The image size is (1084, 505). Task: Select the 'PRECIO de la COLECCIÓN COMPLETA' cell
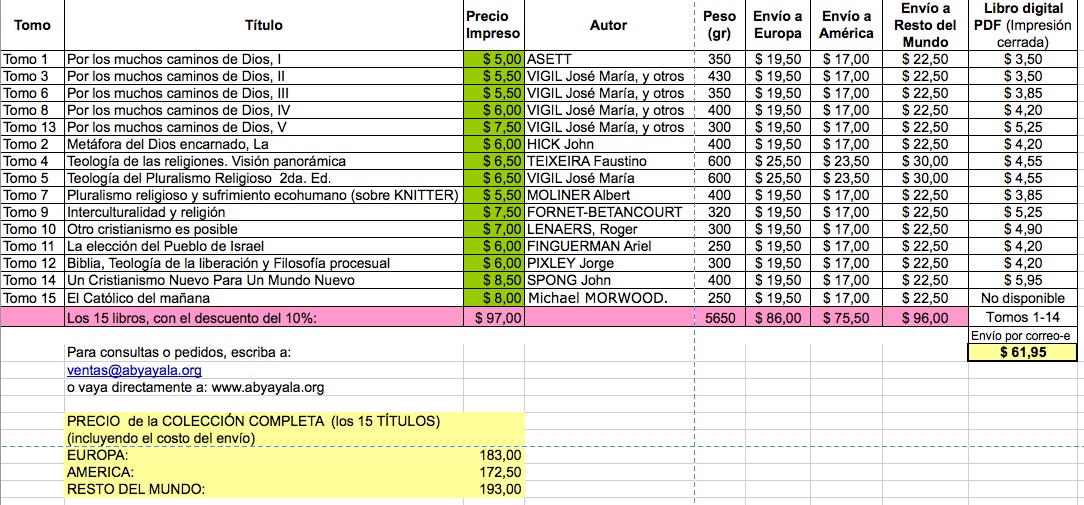coord(252,420)
